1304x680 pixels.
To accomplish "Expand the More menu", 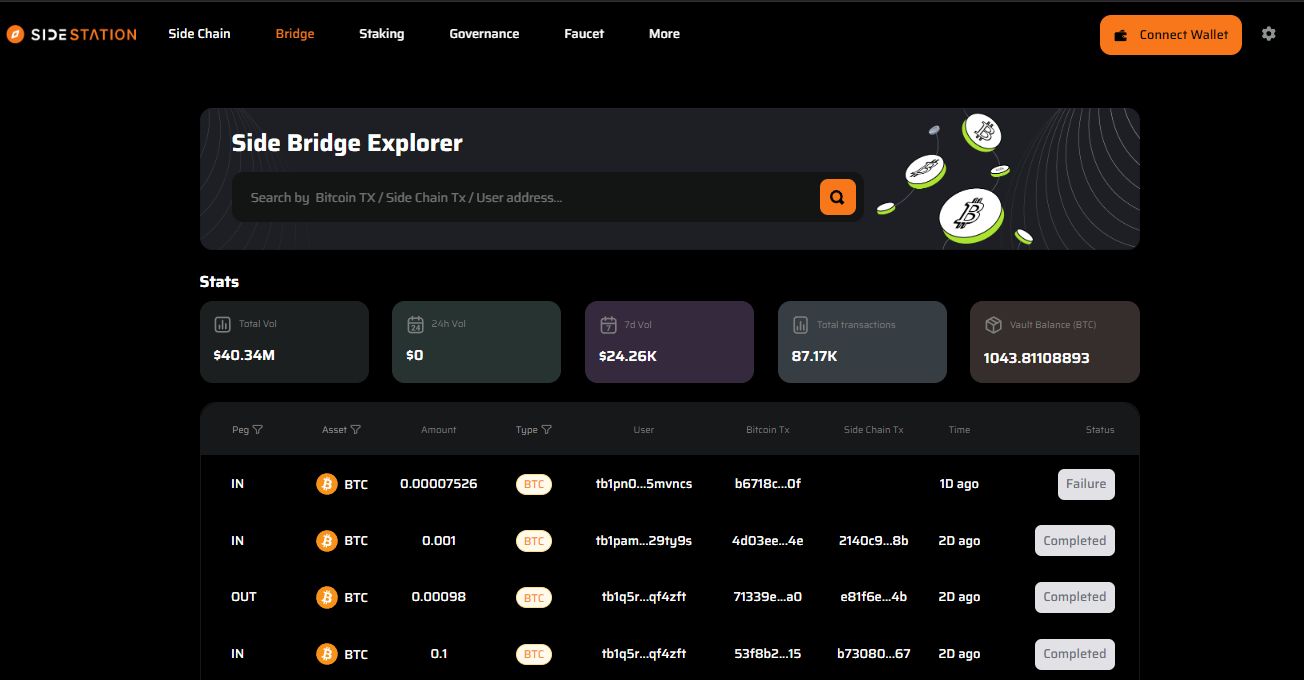I will (x=664, y=34).
